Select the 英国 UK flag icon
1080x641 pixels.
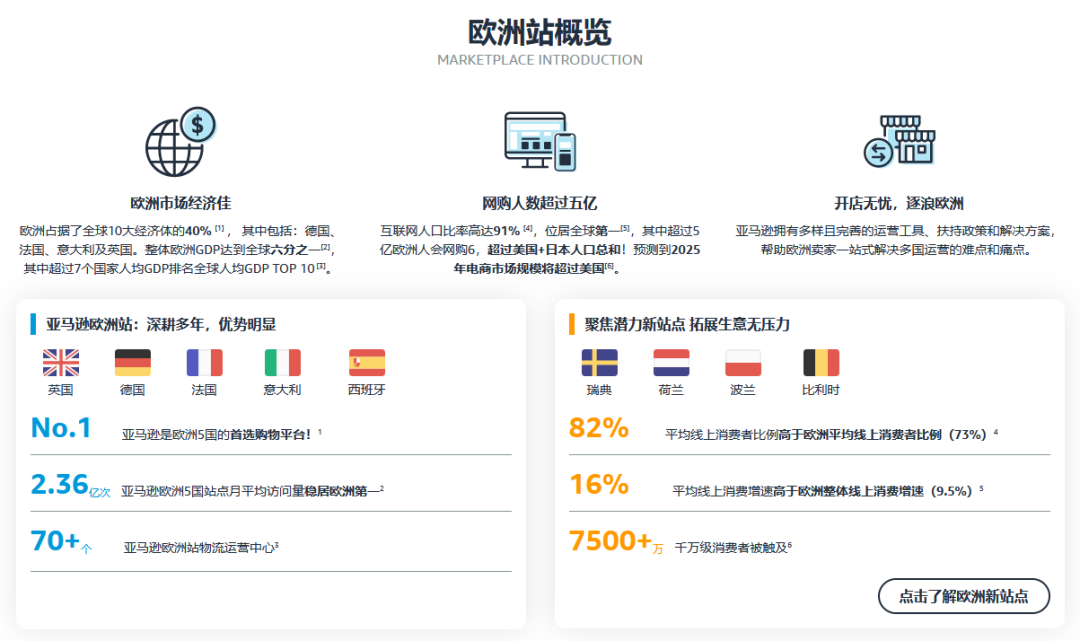click(x=63, y=362)
